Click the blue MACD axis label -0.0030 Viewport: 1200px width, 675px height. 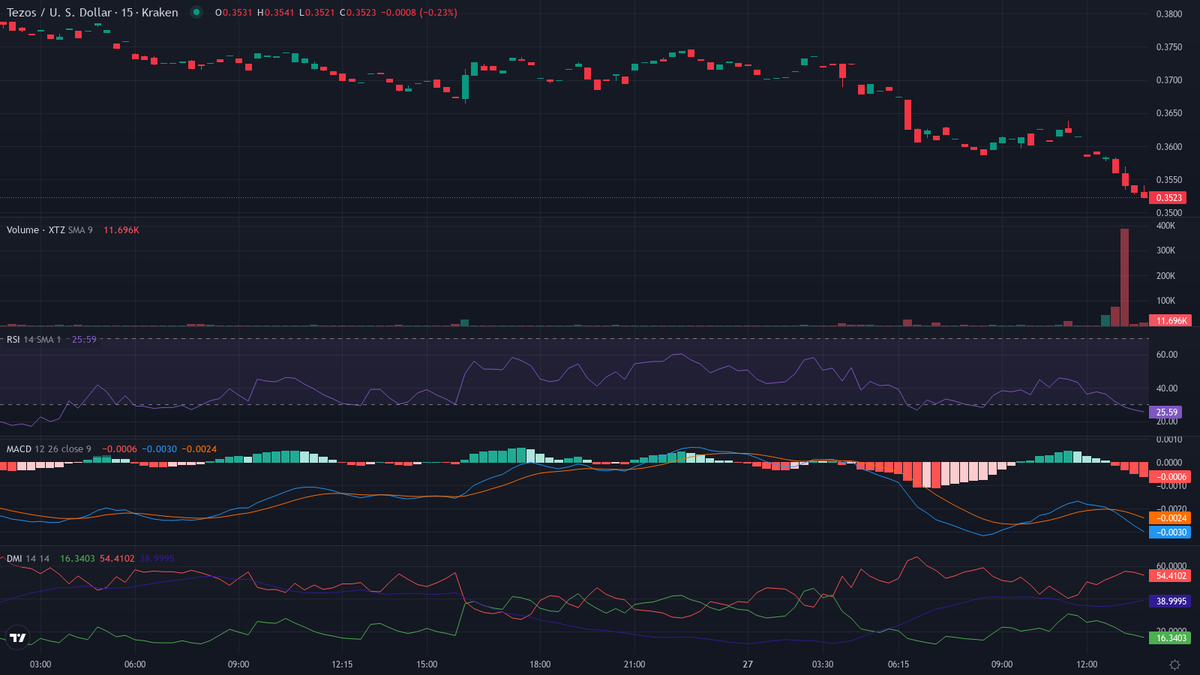point(1169,532)
